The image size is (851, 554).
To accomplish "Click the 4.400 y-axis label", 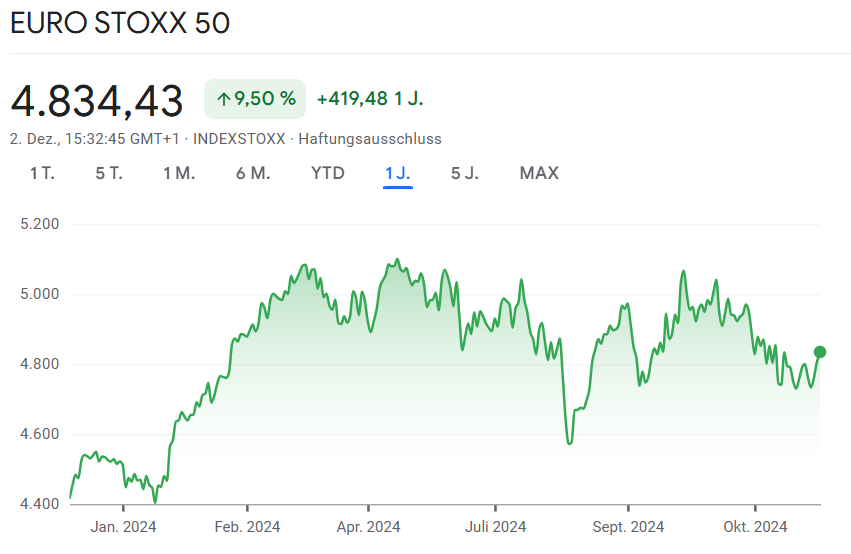I will [x=40, y=504].
